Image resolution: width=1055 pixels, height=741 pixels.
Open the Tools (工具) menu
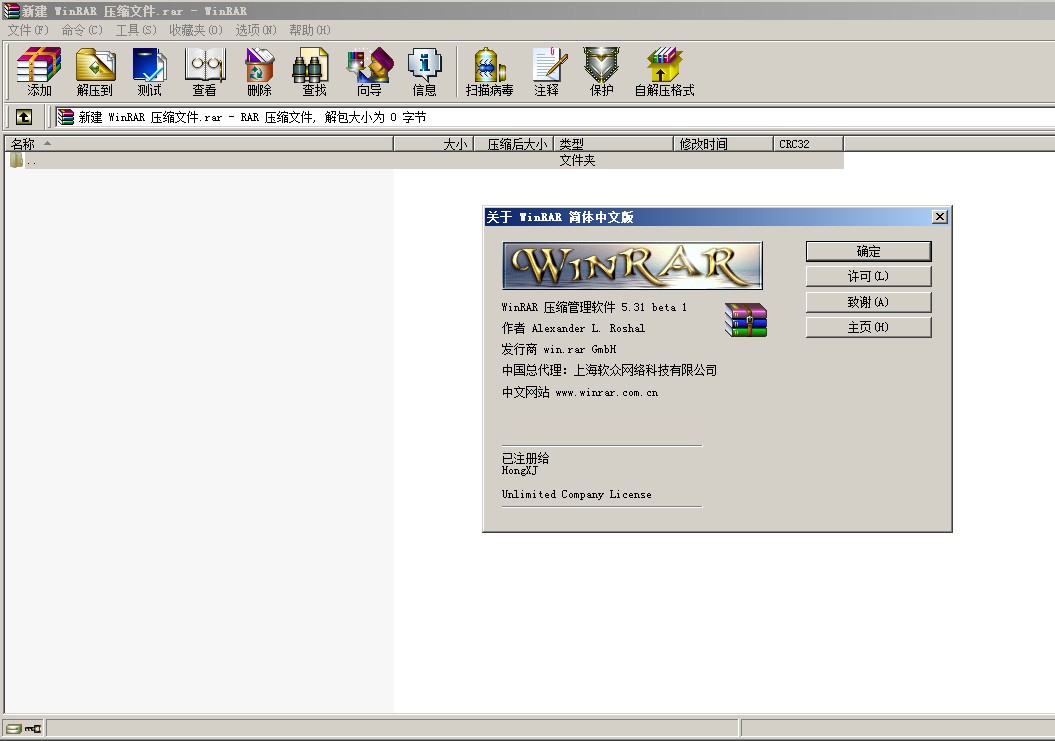click(136, 30)
